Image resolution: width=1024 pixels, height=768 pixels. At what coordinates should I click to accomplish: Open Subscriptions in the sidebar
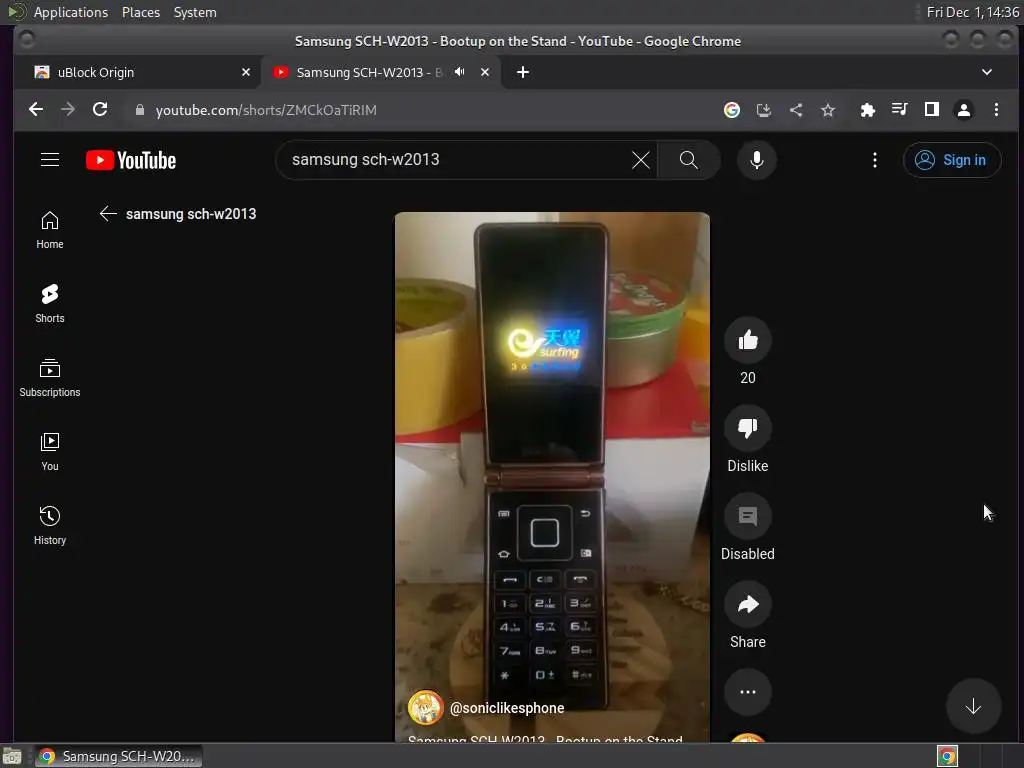(50, 377)
